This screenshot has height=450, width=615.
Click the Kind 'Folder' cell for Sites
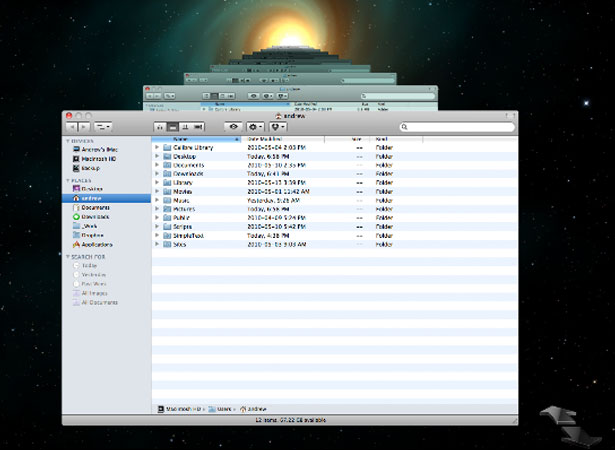[x=384, y=244]
